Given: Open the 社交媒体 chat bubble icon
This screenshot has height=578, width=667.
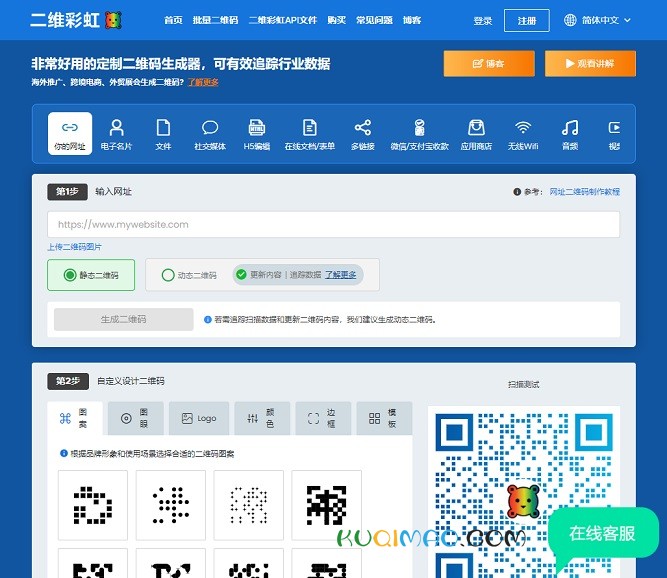Looking at the screenshot, I should pyautogui.click(x=210, y=128).
